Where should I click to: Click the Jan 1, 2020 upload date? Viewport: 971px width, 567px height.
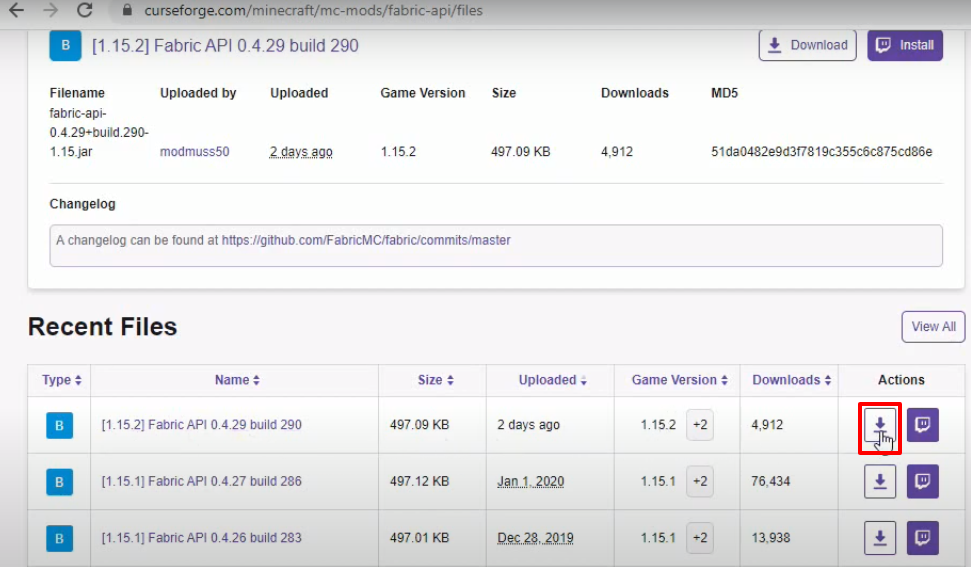[x=531, y=481]
